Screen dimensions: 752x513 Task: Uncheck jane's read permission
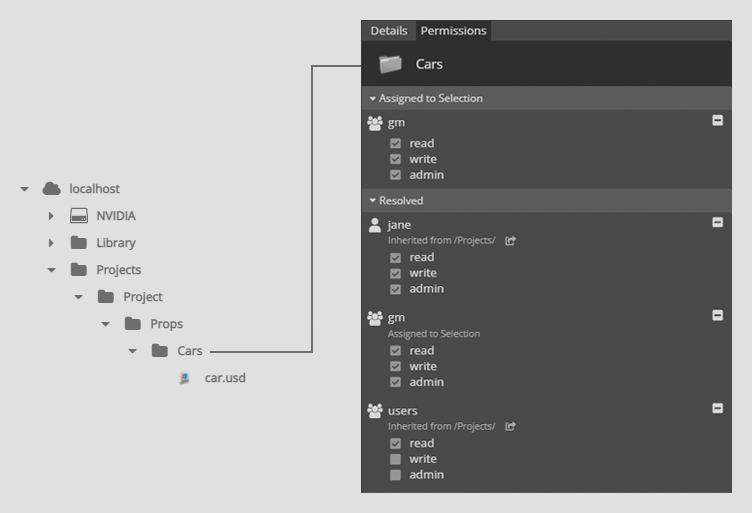tap(395, 258)
